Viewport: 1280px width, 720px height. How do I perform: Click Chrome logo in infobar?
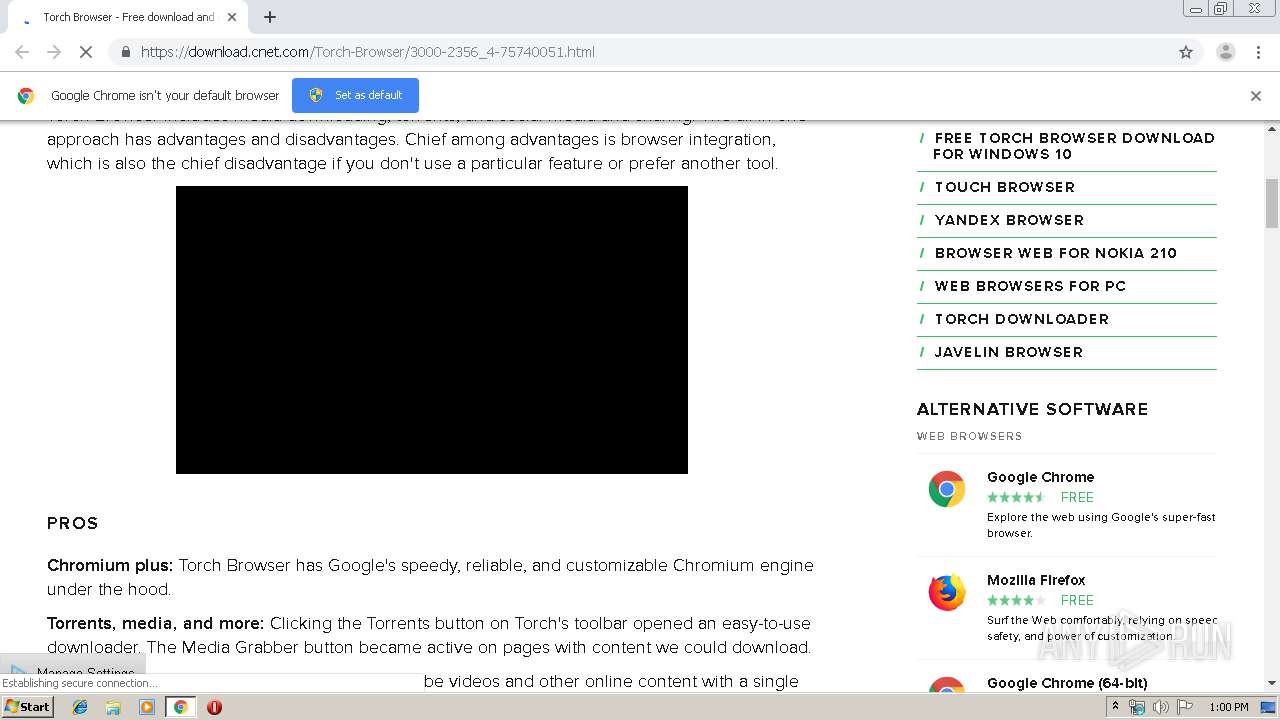26,96
